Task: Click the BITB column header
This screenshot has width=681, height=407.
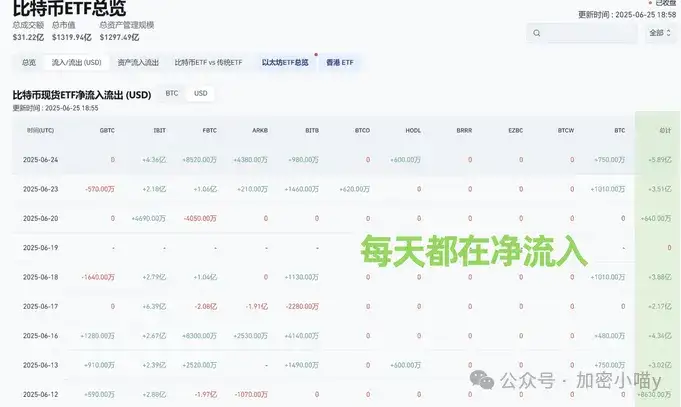Action: tap(312, 130)
